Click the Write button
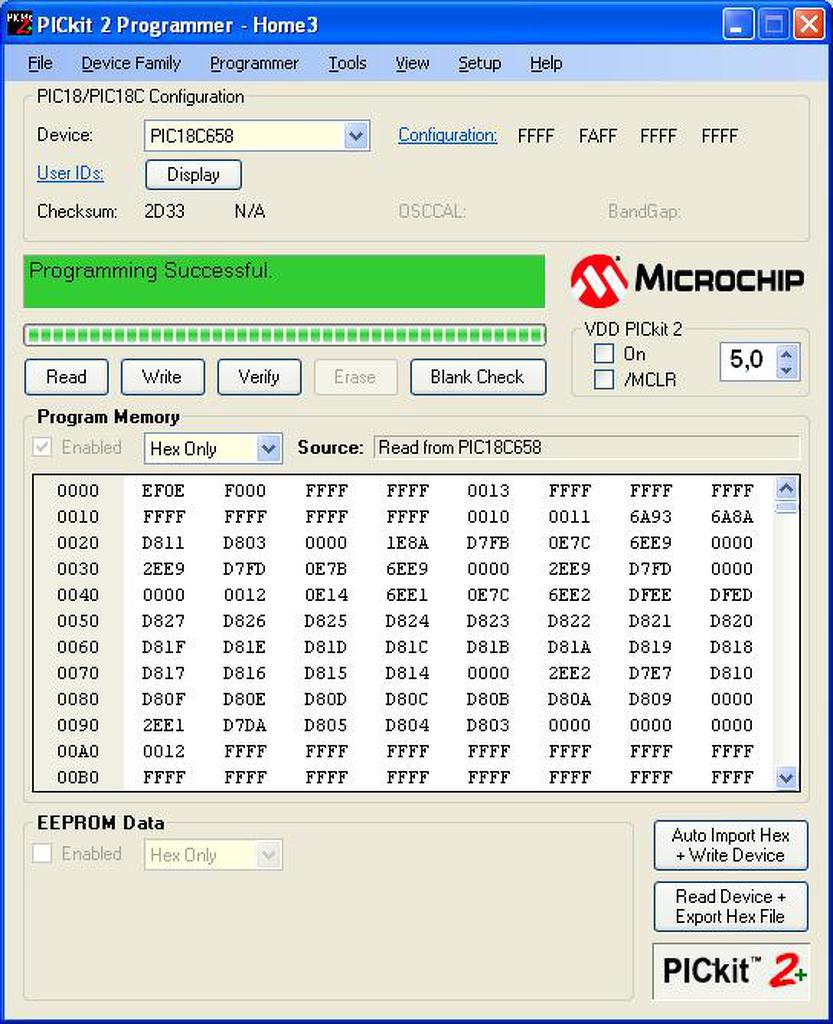833x1024 pixels. click(163, 377)
